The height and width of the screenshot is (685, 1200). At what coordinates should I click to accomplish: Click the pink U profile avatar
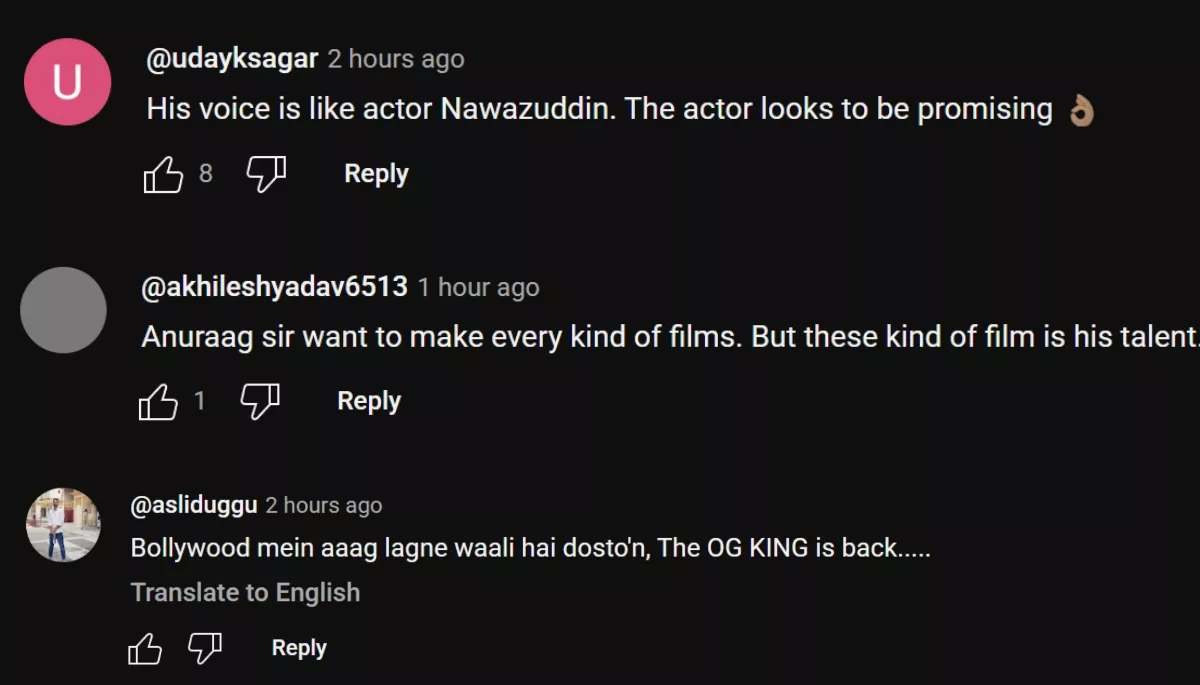67,82
